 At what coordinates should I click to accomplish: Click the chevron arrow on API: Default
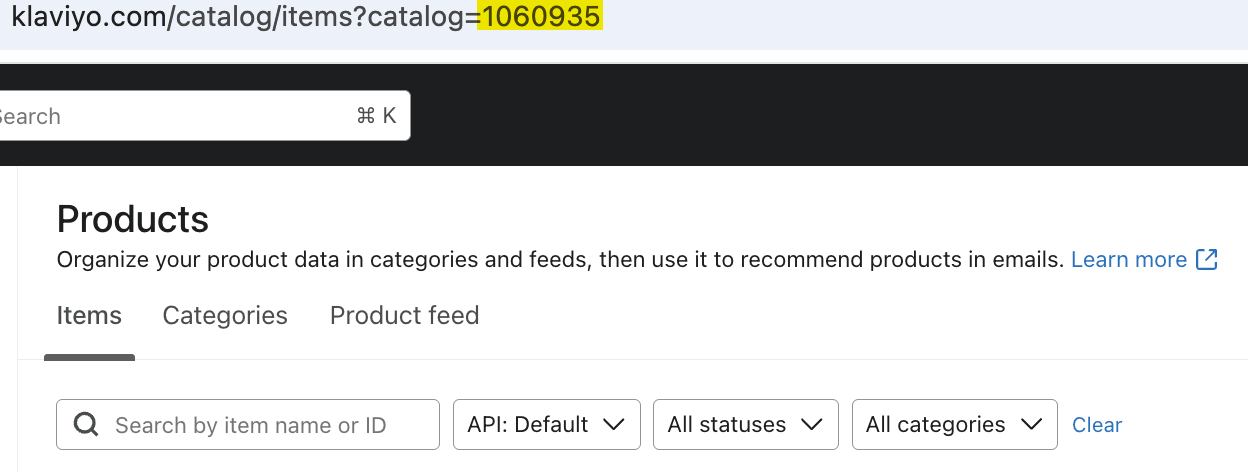coord(614,425)
